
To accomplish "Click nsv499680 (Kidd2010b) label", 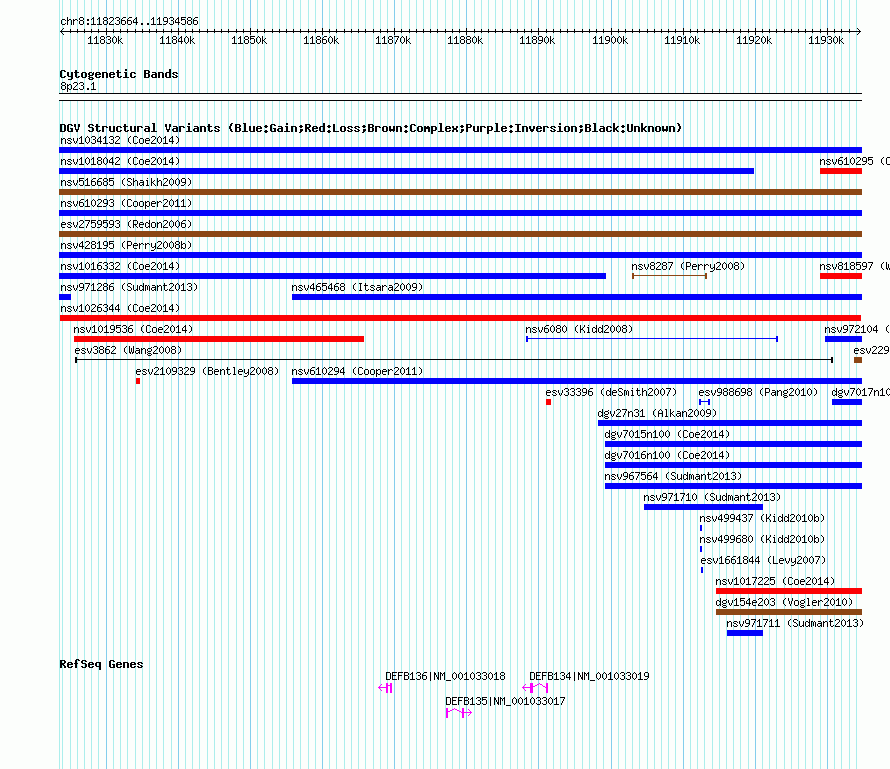I will point(762,539).
